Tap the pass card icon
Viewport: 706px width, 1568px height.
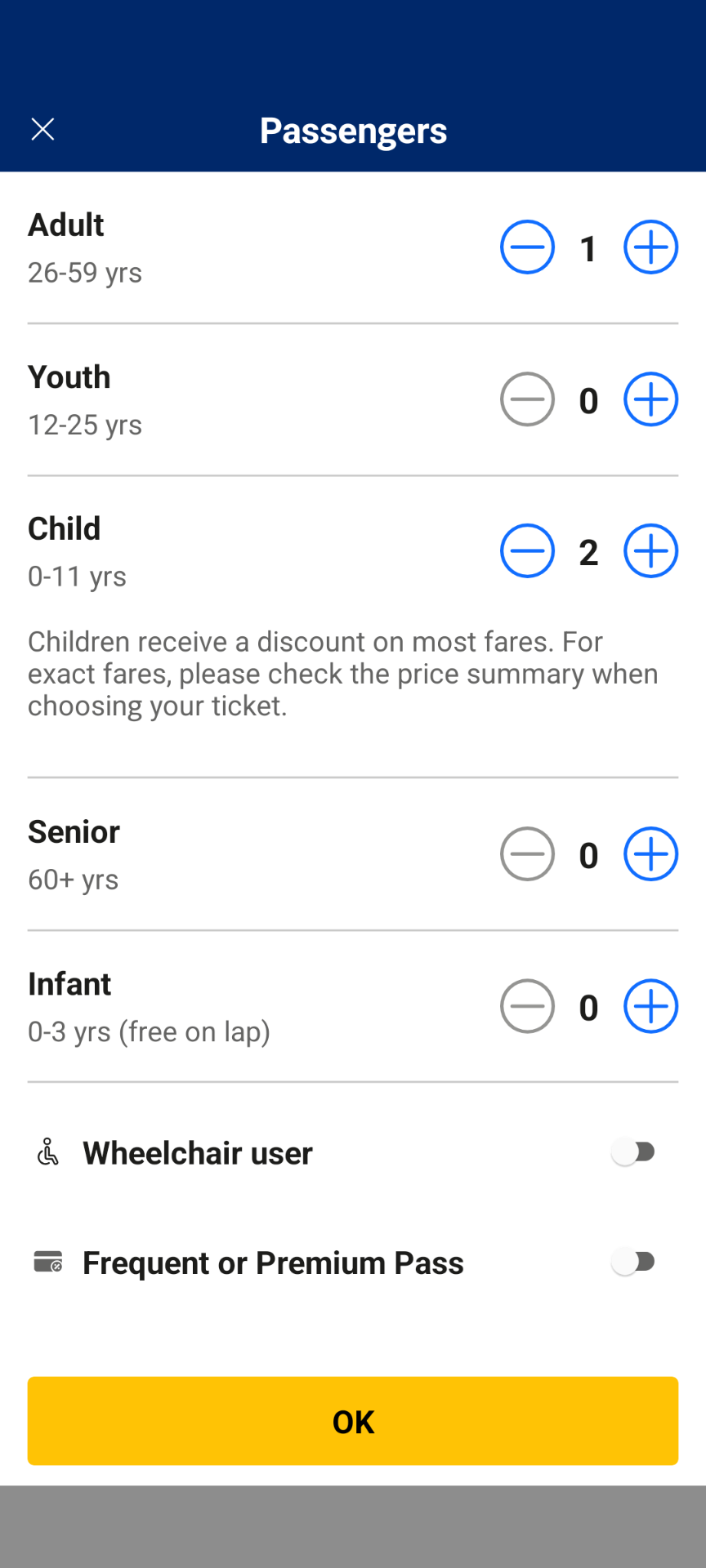tap(48, 1262)
